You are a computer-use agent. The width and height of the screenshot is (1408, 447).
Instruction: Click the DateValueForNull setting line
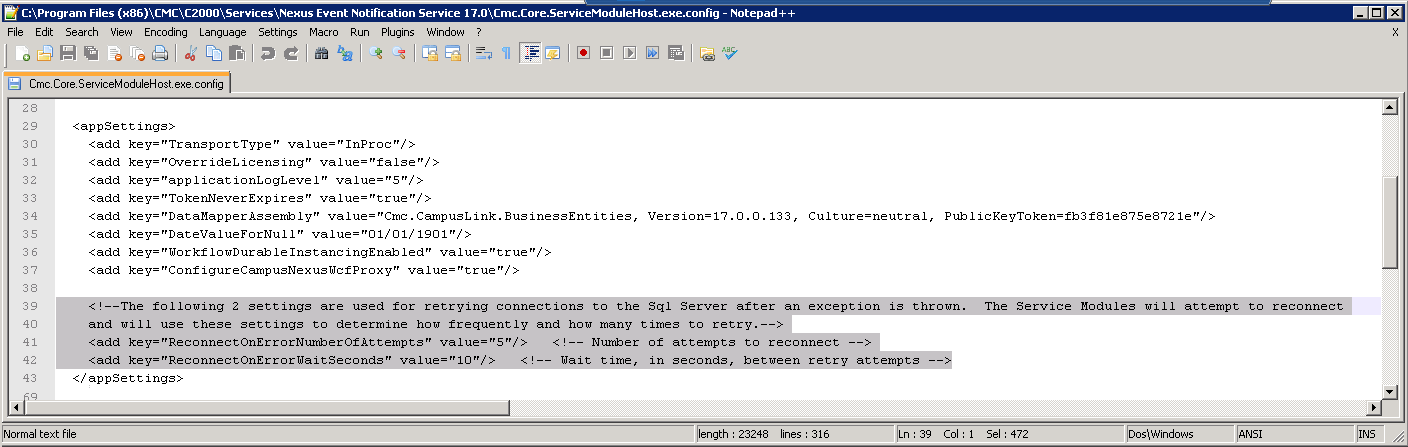coord(279,234)
